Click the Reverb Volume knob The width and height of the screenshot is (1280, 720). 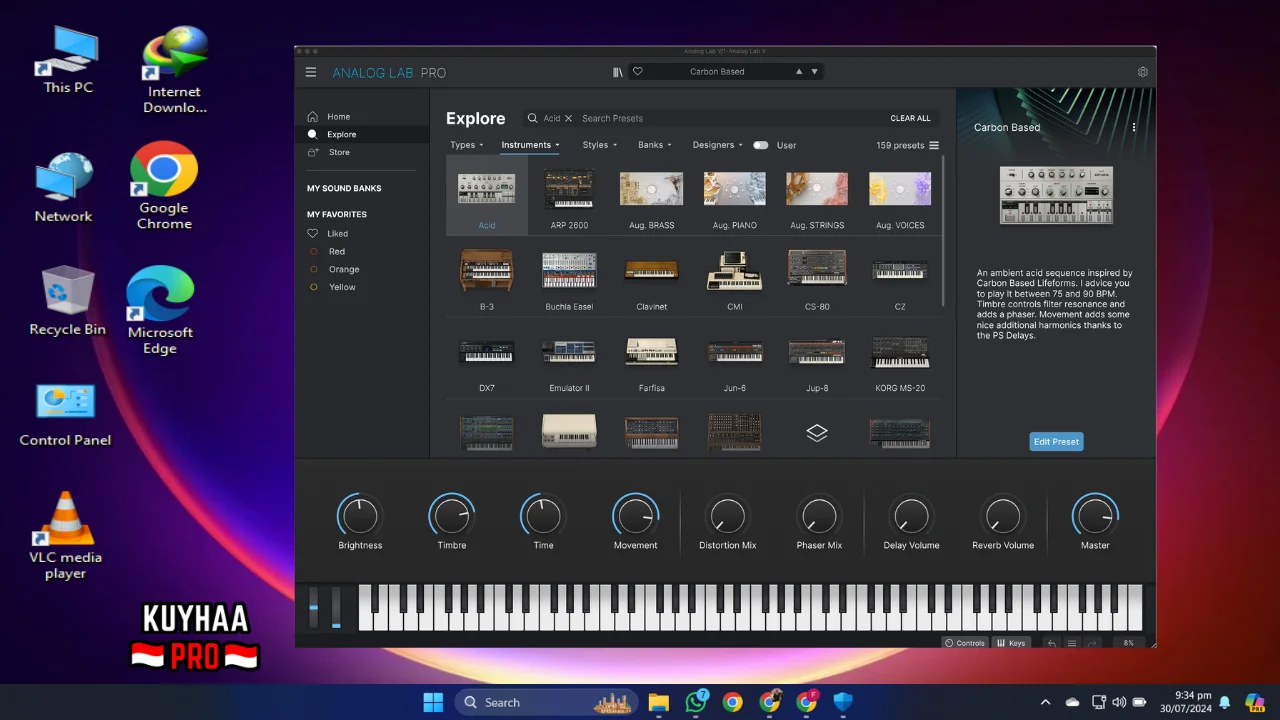[1003, 516]
